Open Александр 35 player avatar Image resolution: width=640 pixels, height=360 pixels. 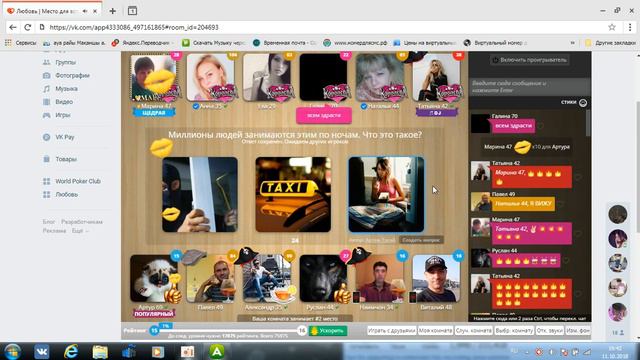click(x=267, y=279)
